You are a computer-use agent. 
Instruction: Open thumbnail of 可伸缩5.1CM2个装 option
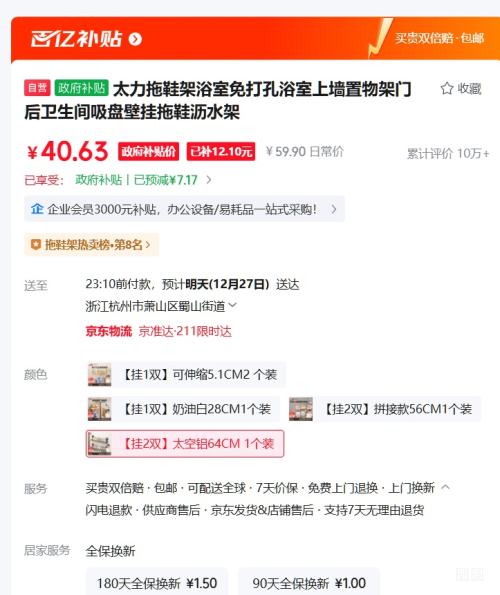point(99,375)
